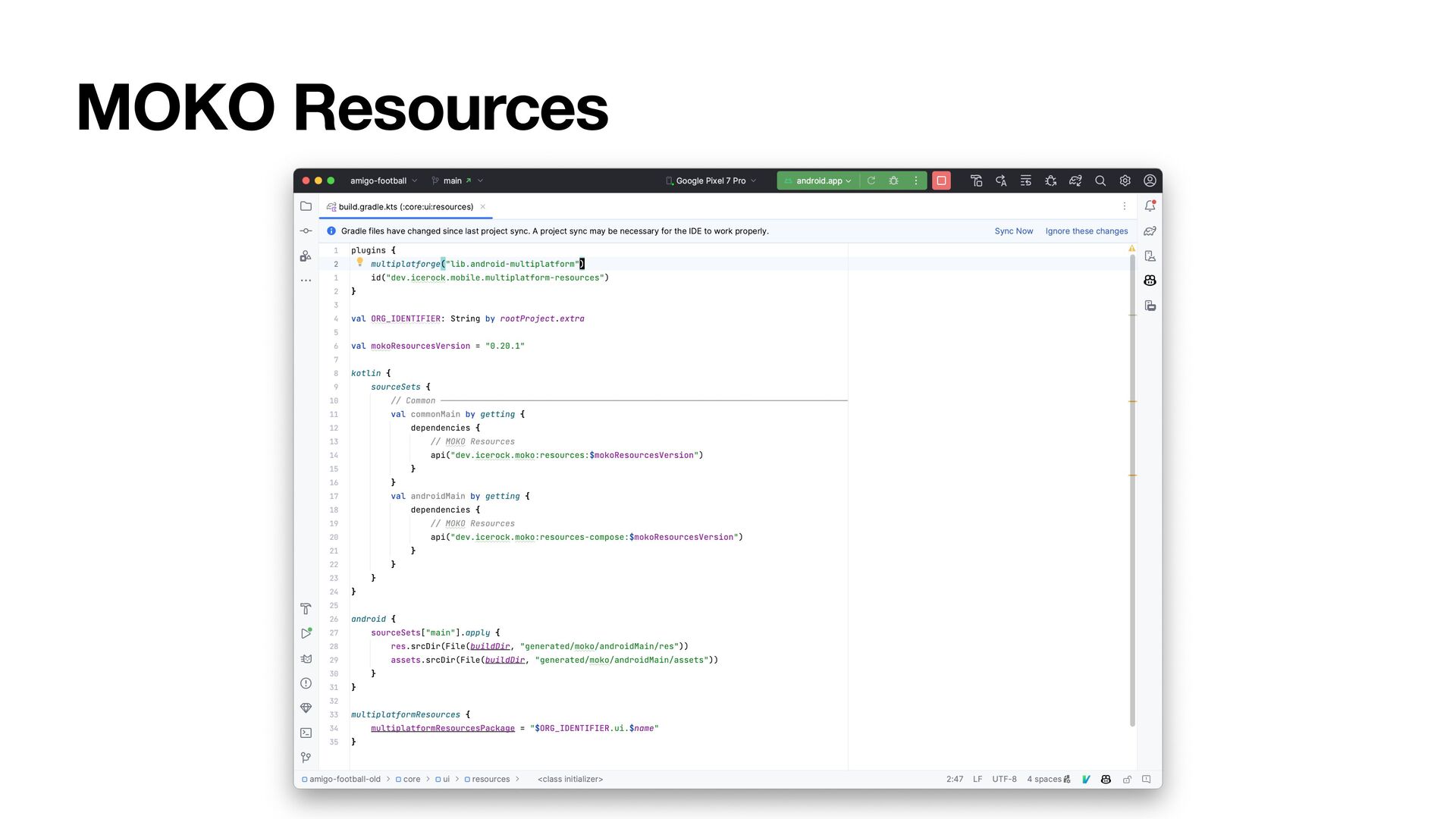This screenshot has height=819, width=1456.
Task: Open the Commit tool window icon
Action: click(x=306, y=231)
